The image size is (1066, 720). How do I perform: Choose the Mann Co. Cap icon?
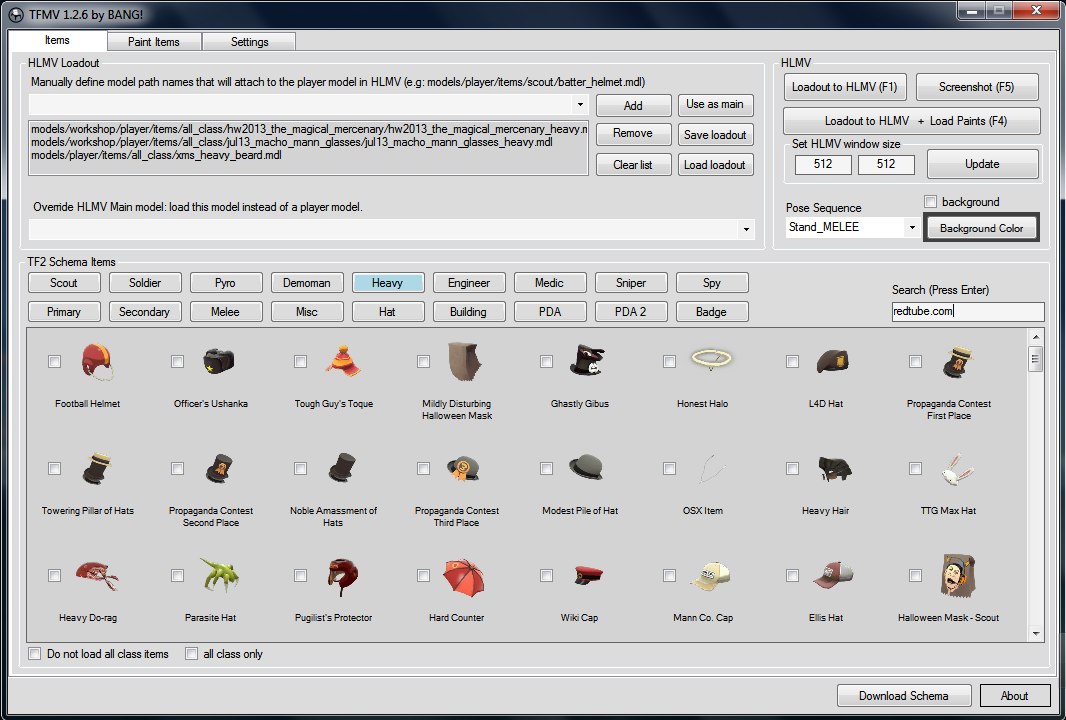click(710, 576)
